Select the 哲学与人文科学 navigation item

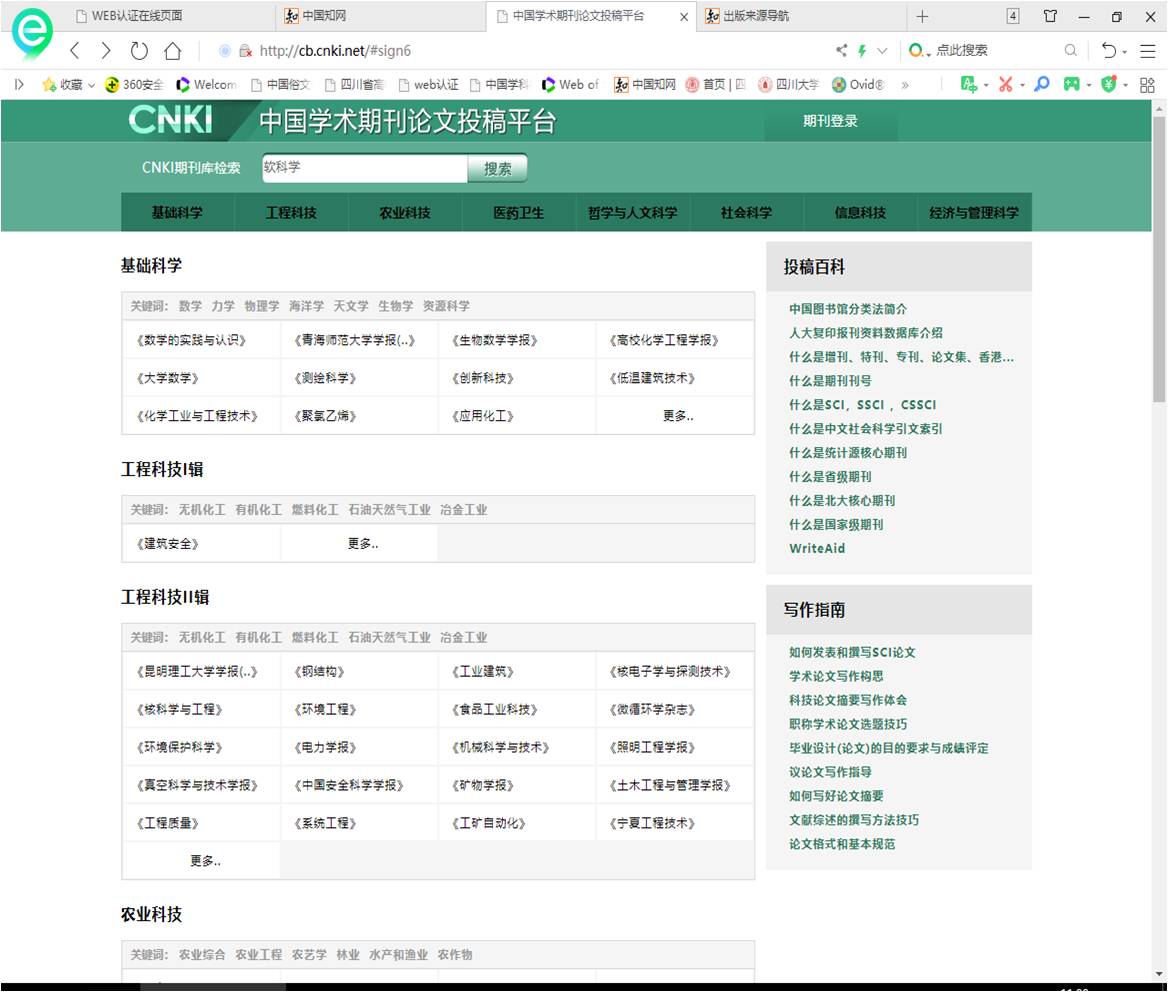coord(632,212)
